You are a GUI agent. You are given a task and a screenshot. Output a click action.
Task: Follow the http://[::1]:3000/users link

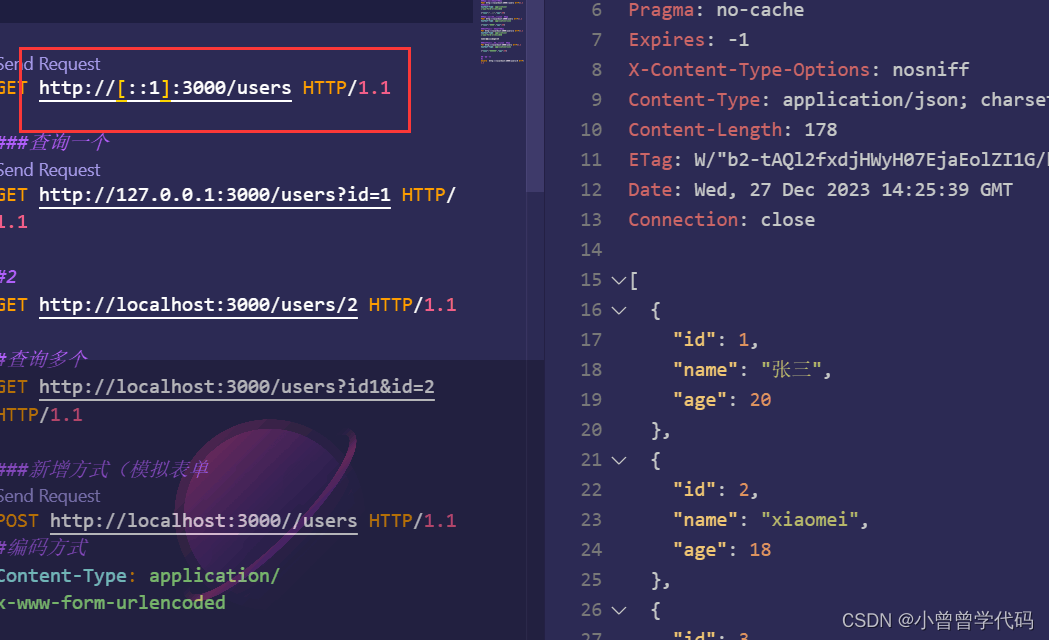163,88
